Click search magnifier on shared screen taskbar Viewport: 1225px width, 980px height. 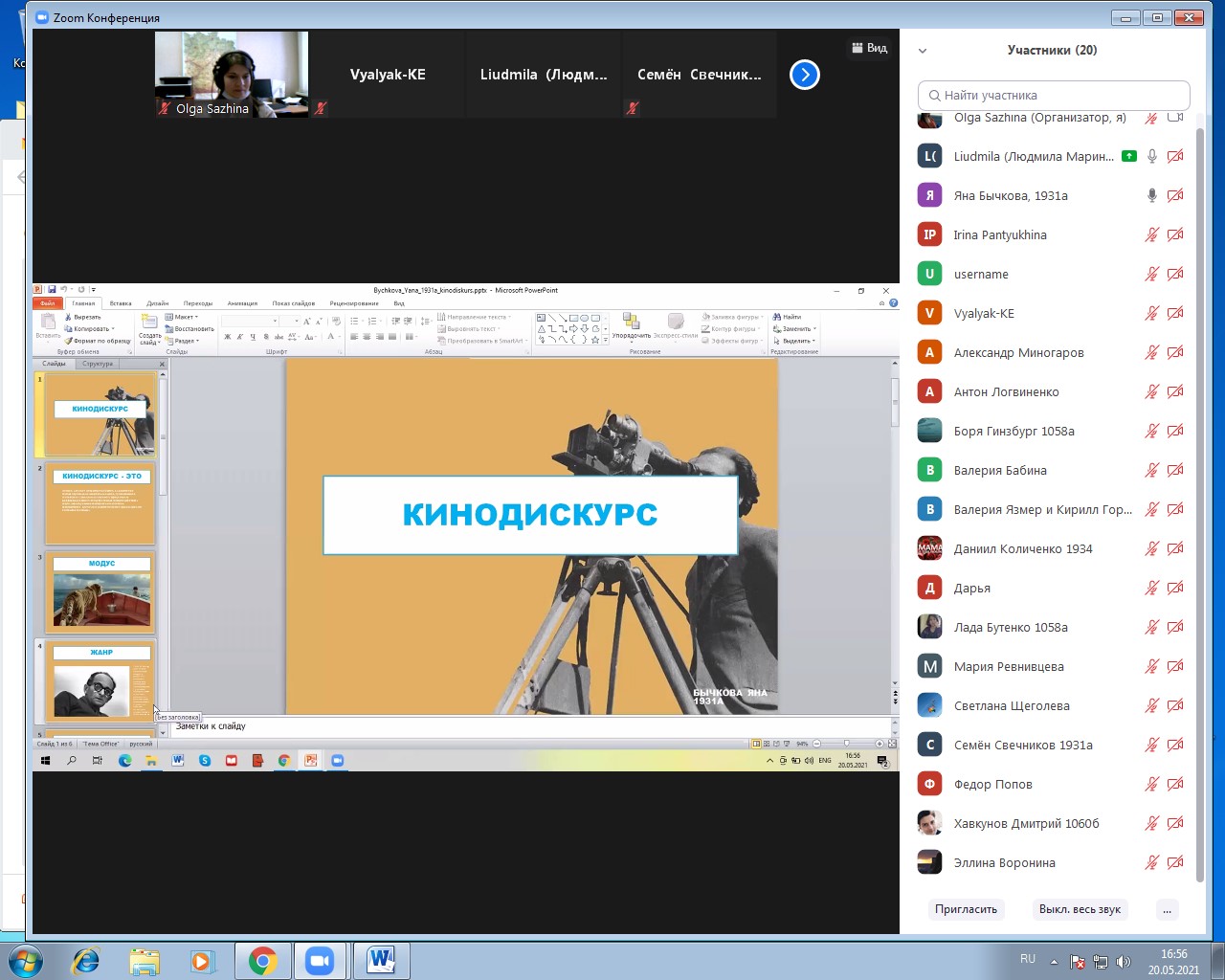tap(71, 761)
